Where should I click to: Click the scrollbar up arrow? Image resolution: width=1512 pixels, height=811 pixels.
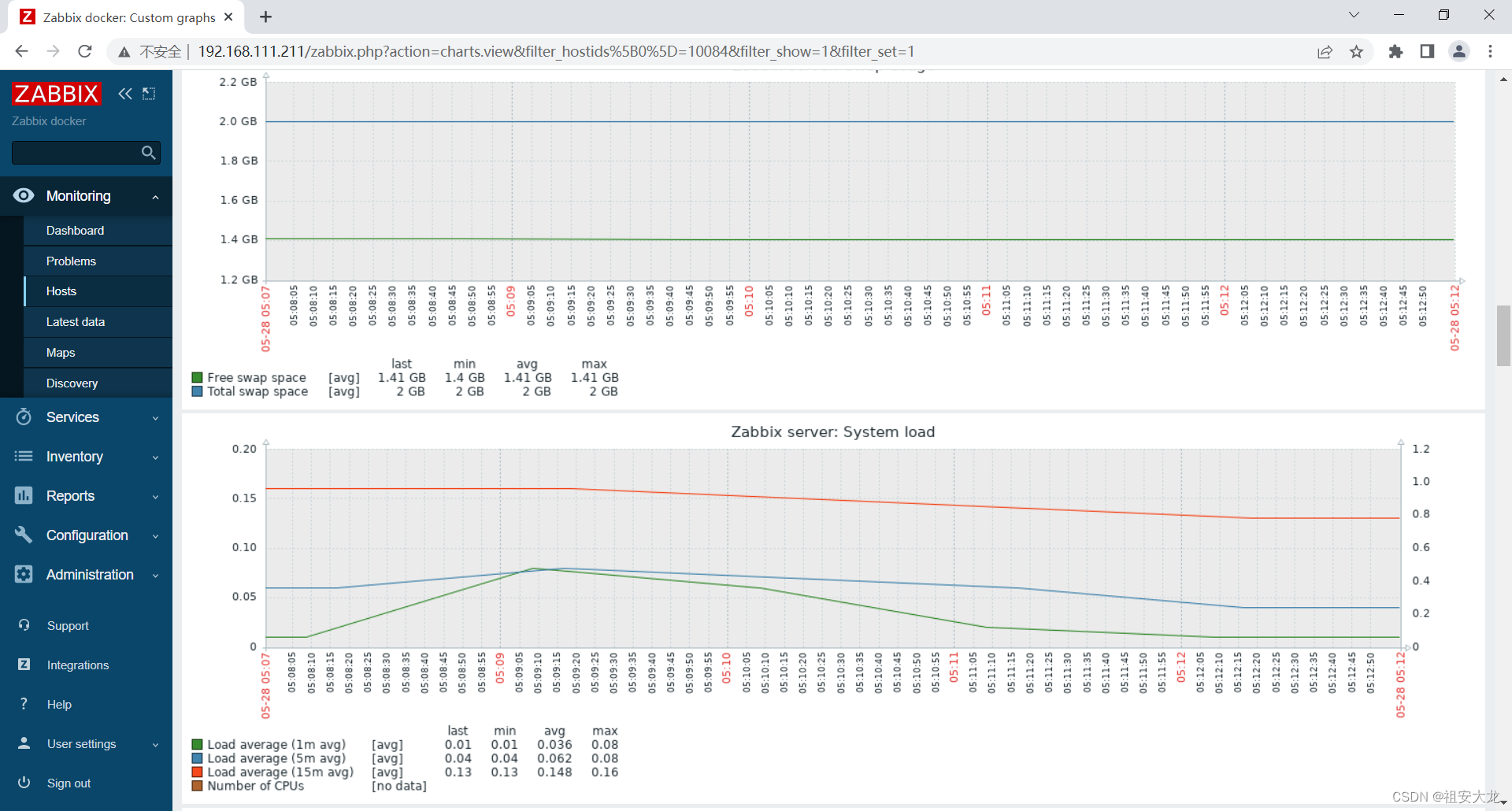coord(1503,80)
